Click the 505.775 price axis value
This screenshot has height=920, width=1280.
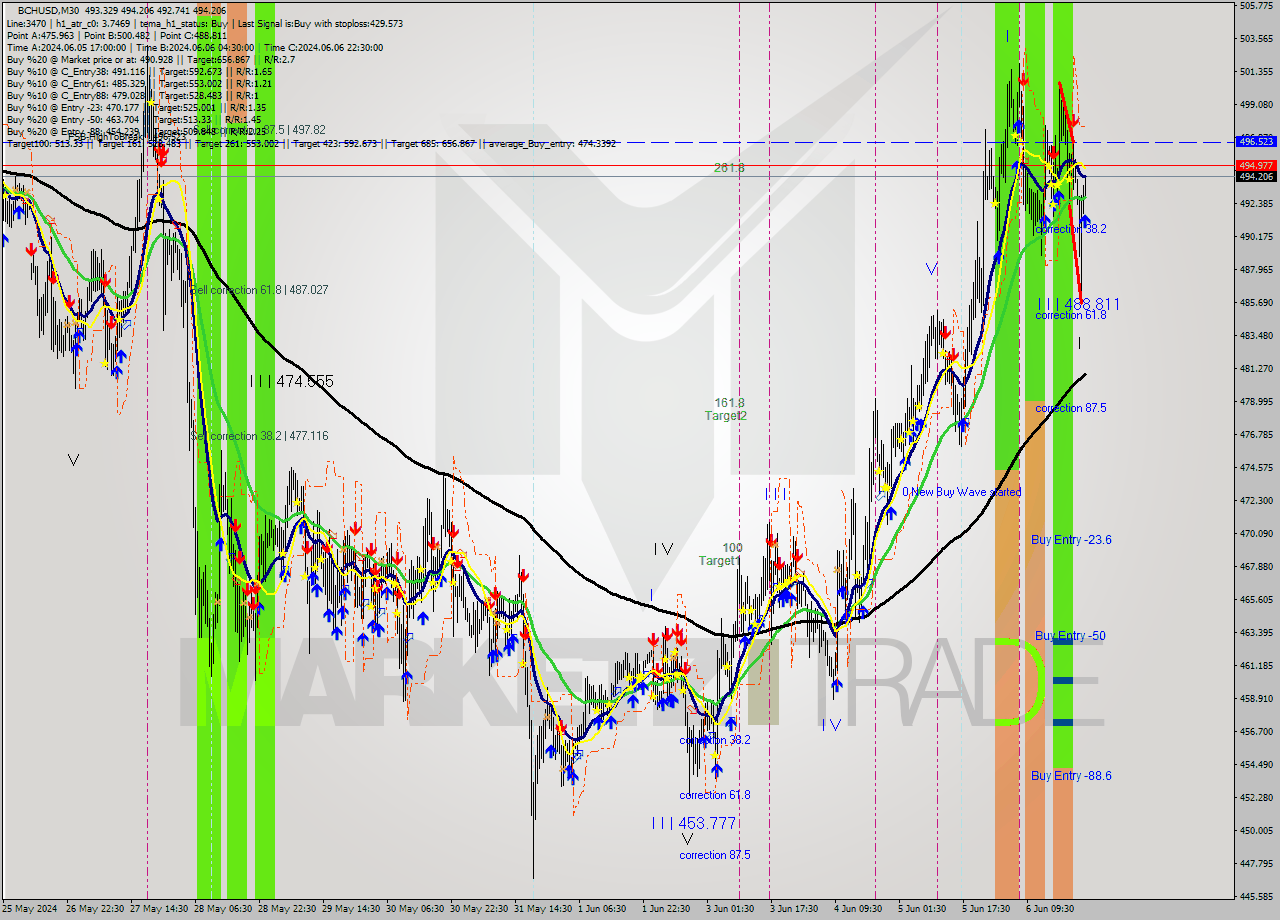1256,6
